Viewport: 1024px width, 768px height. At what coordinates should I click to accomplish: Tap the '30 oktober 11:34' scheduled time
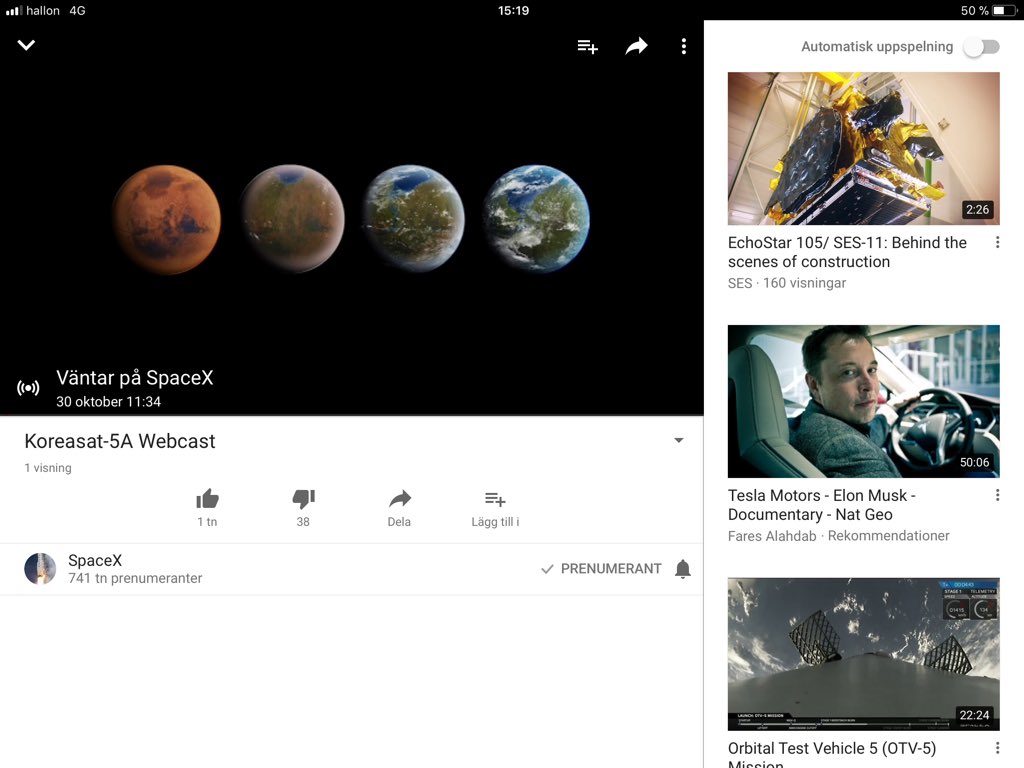(x=108, y=402)
